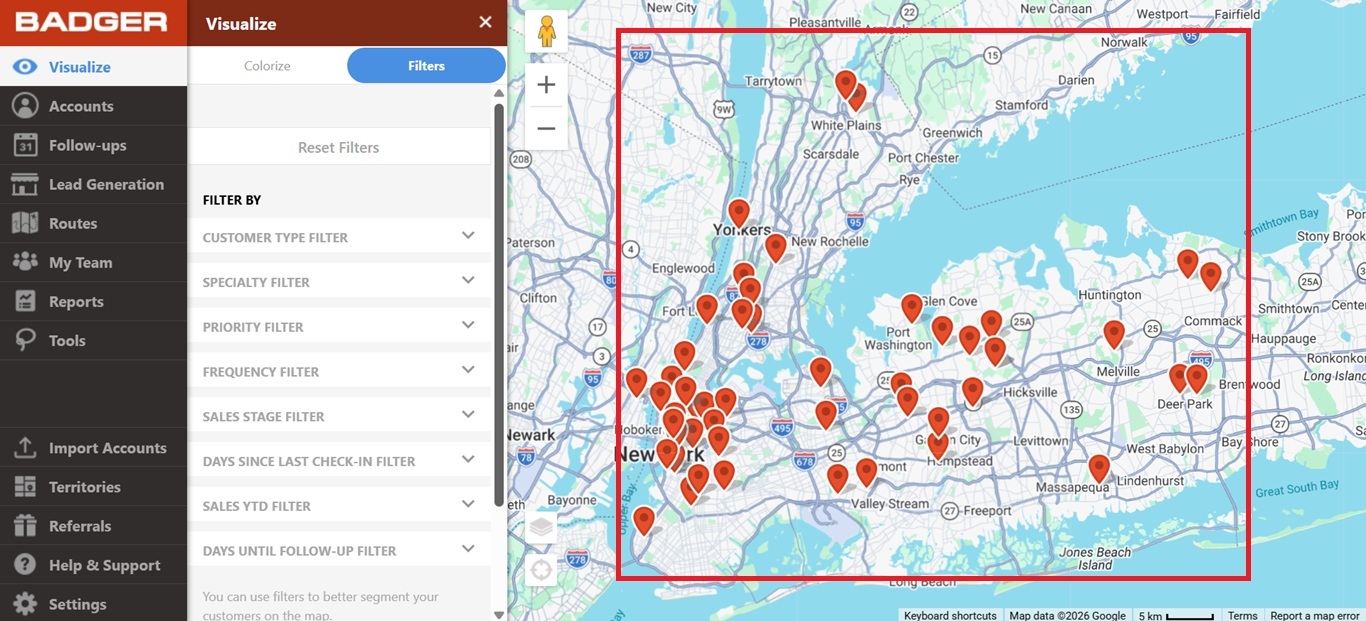This screenshot has height=621, width=1366.
Task: Close the Visualize panel
Action: coord(485,22)
